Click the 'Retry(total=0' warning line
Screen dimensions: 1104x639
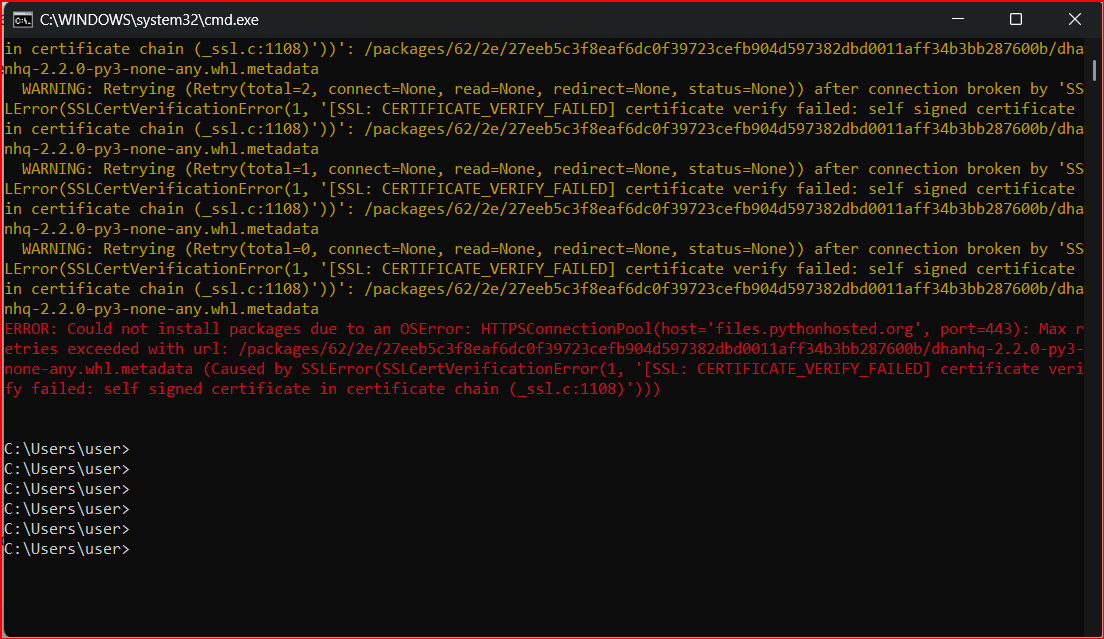544,248
